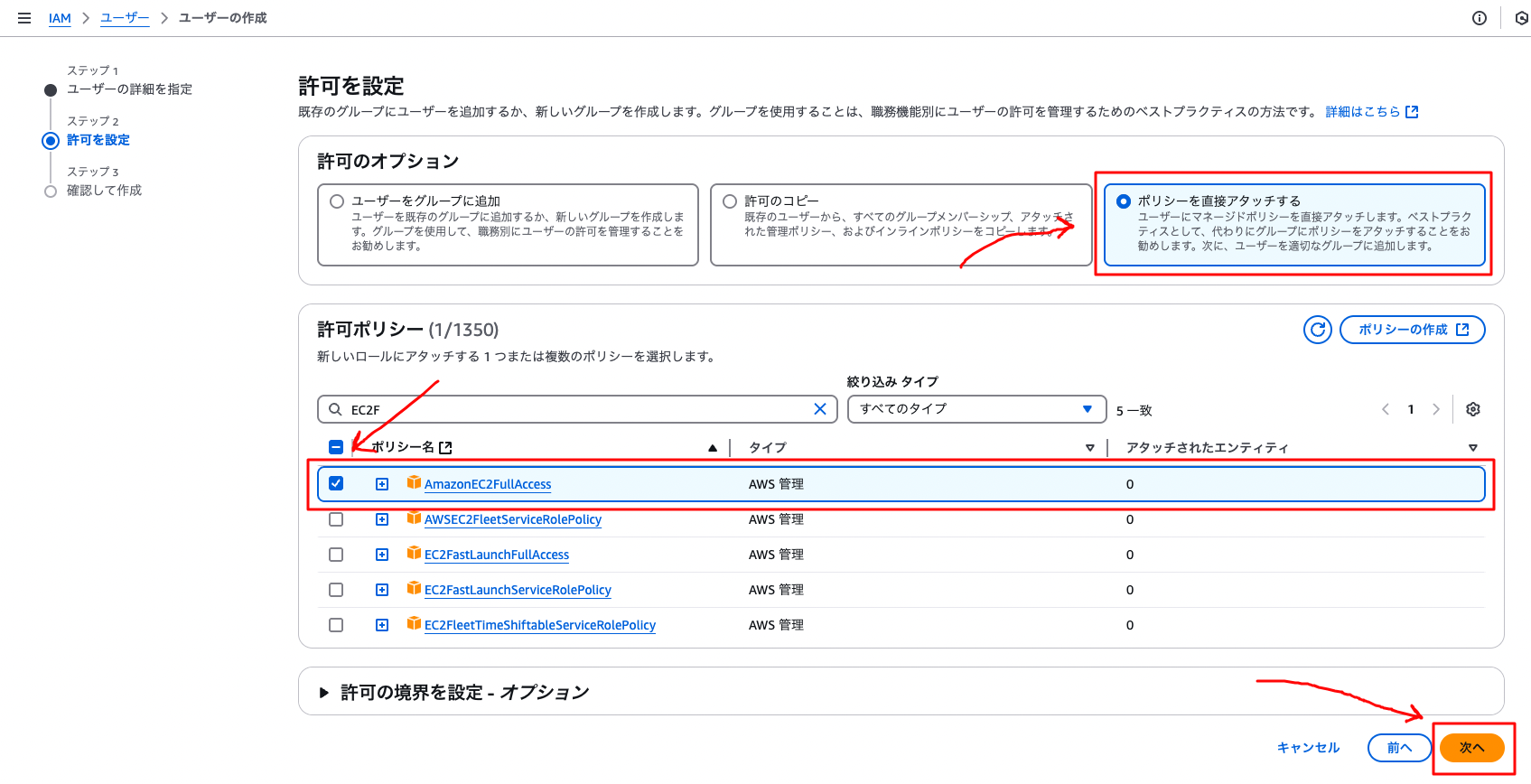The height and width of the screenshot is (784, 1531).
Task: Click 次へ button
Action: click(1472, 748)
